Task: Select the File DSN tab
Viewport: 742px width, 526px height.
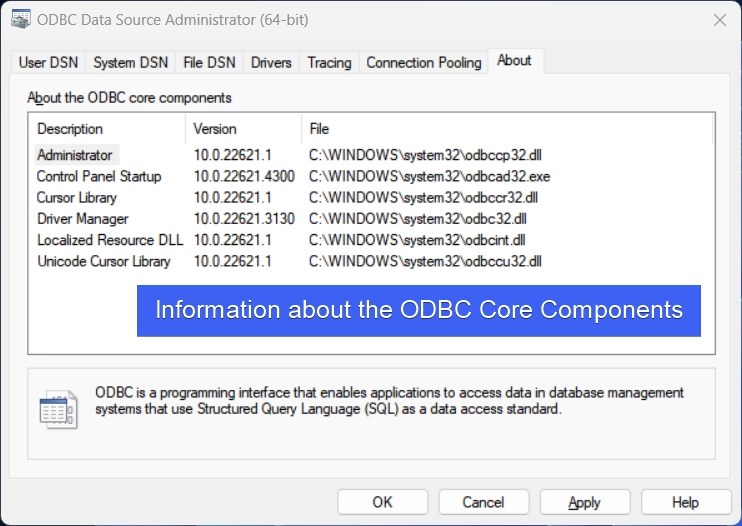Action: (209, 62)
